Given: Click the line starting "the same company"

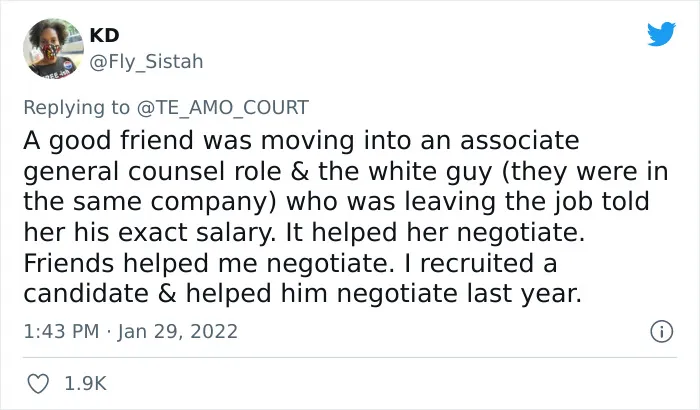Looking at the screenshot, I should (x=336, y=202).
